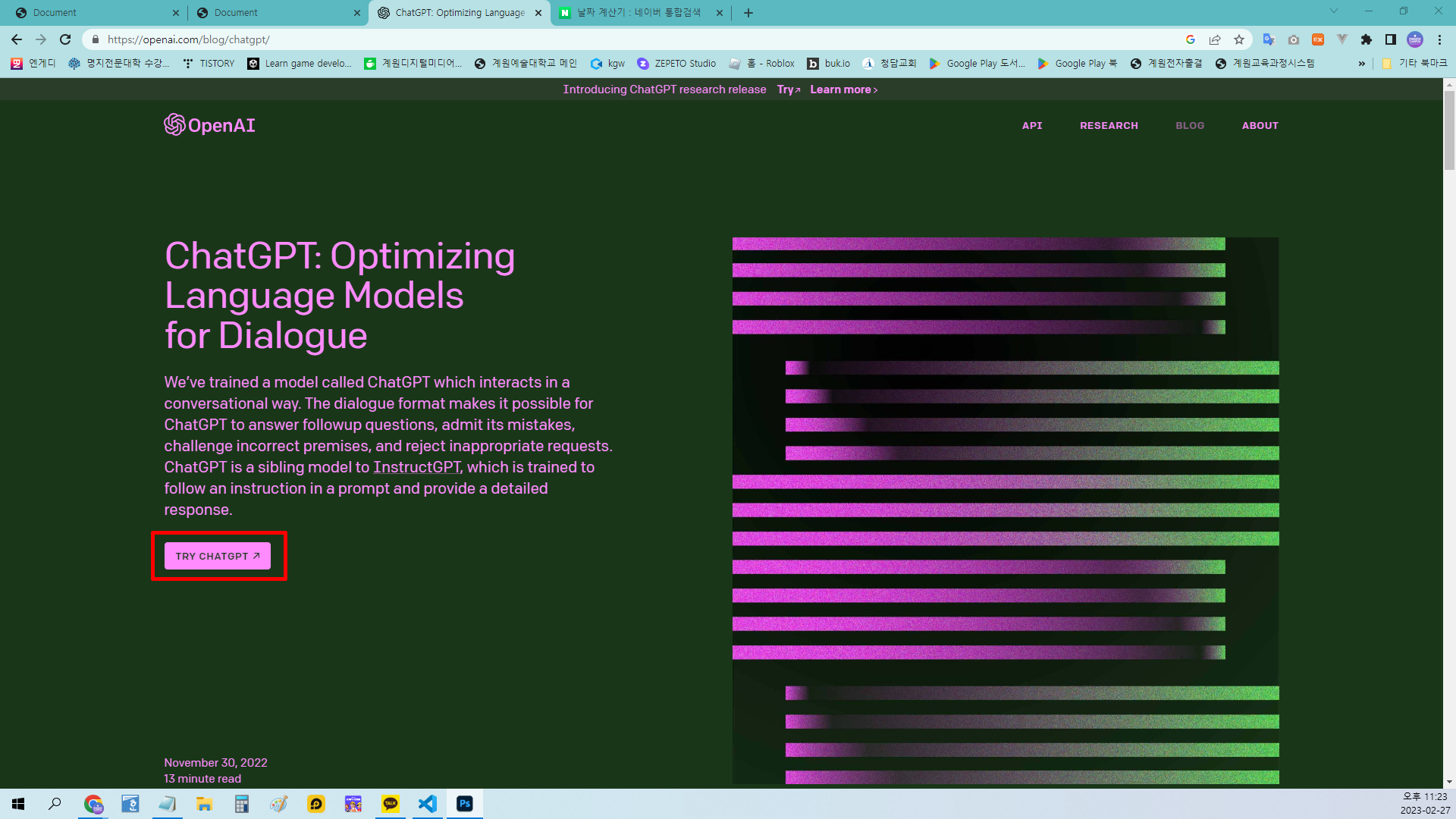
Task: Open the ZEPETO Studio bookmark
Action: tap(676, 64)
